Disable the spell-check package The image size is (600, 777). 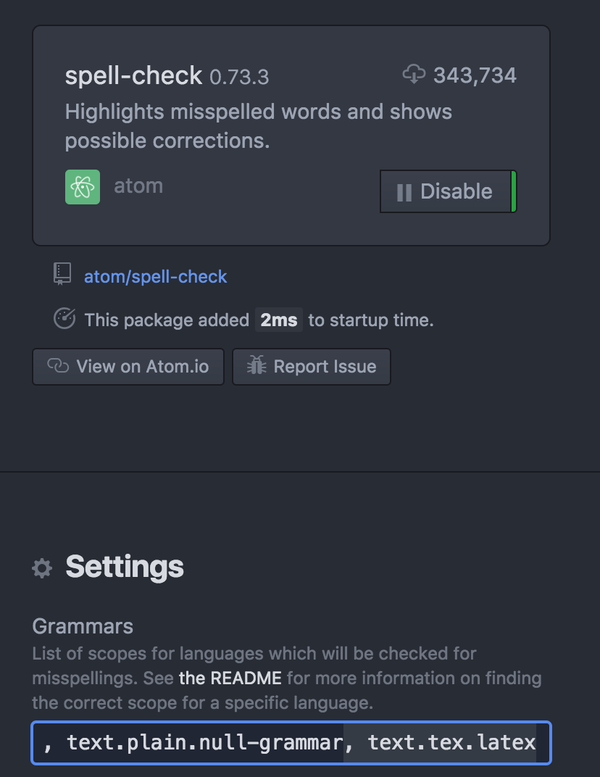pos(446,191)
